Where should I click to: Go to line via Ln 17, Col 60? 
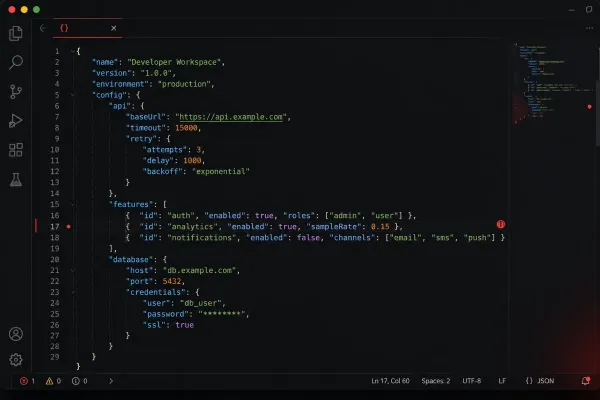pyautogui.click(x=390, y=381)
